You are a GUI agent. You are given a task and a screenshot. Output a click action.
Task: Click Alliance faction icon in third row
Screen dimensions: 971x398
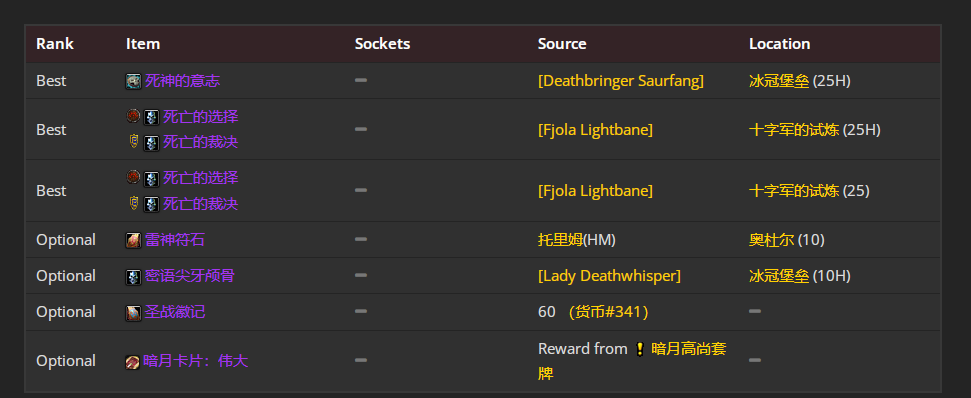pyautogui.click(x=133, y=203)
